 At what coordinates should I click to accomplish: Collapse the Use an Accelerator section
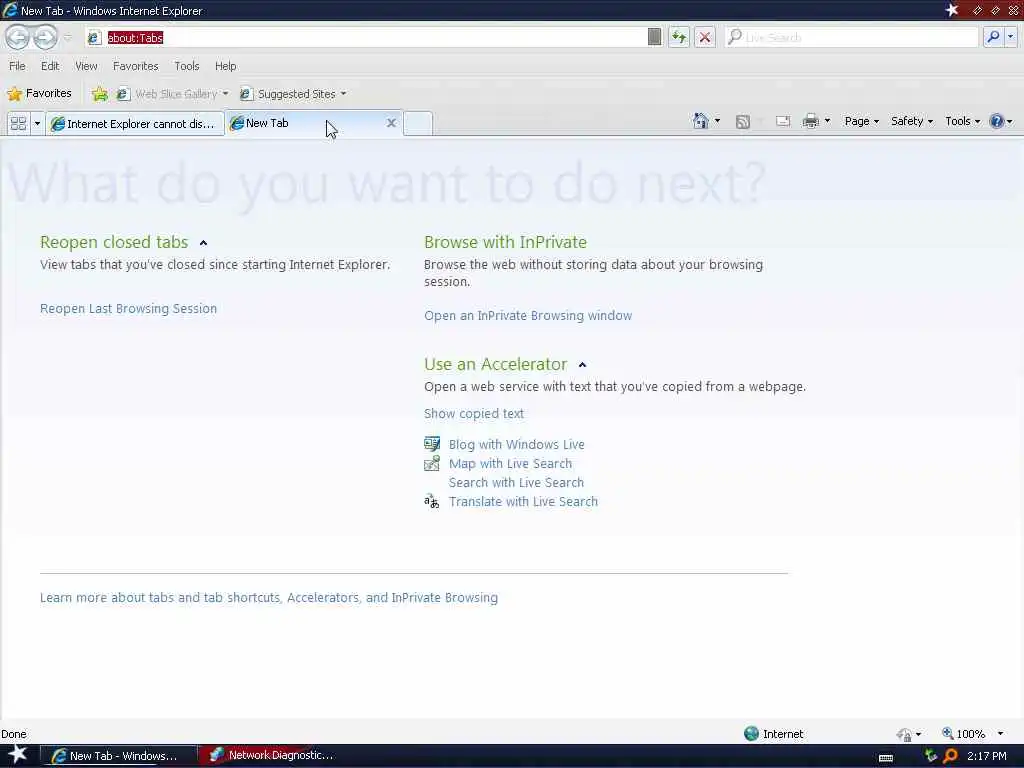(x=583, y=365)
